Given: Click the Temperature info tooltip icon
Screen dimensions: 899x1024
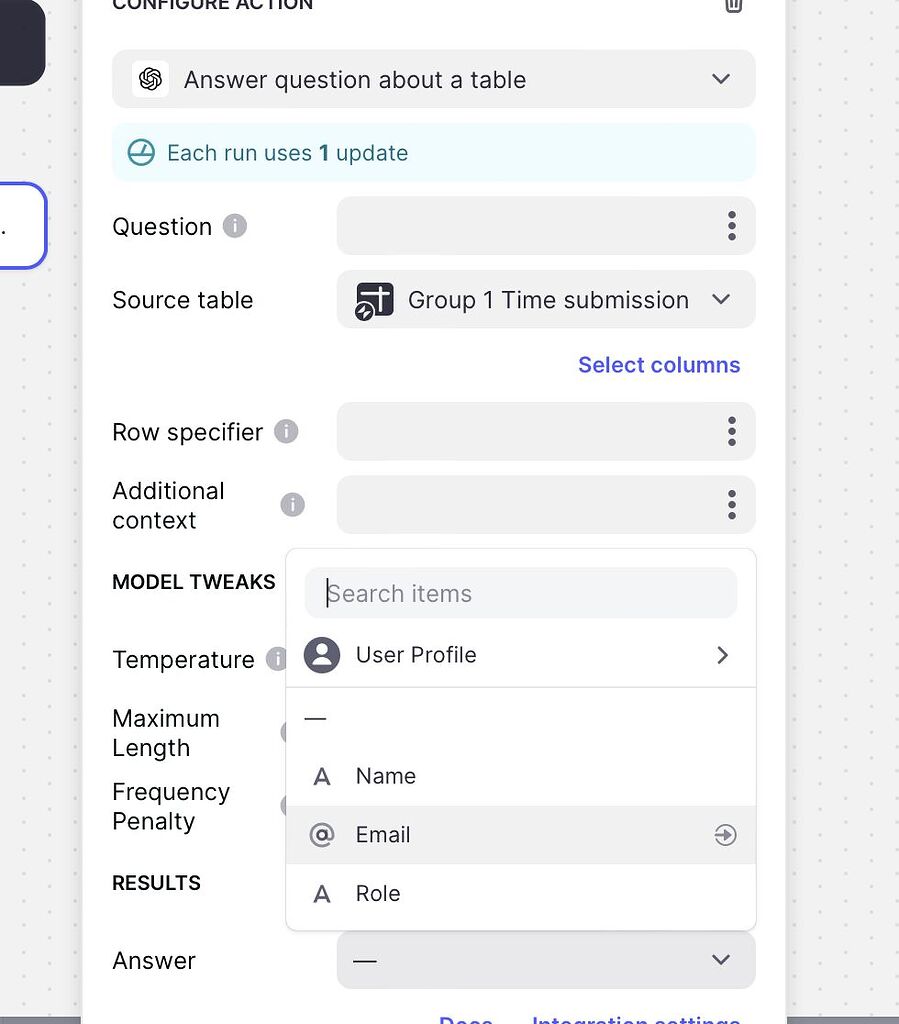Looking at the screenshot, I should (277, 659).
